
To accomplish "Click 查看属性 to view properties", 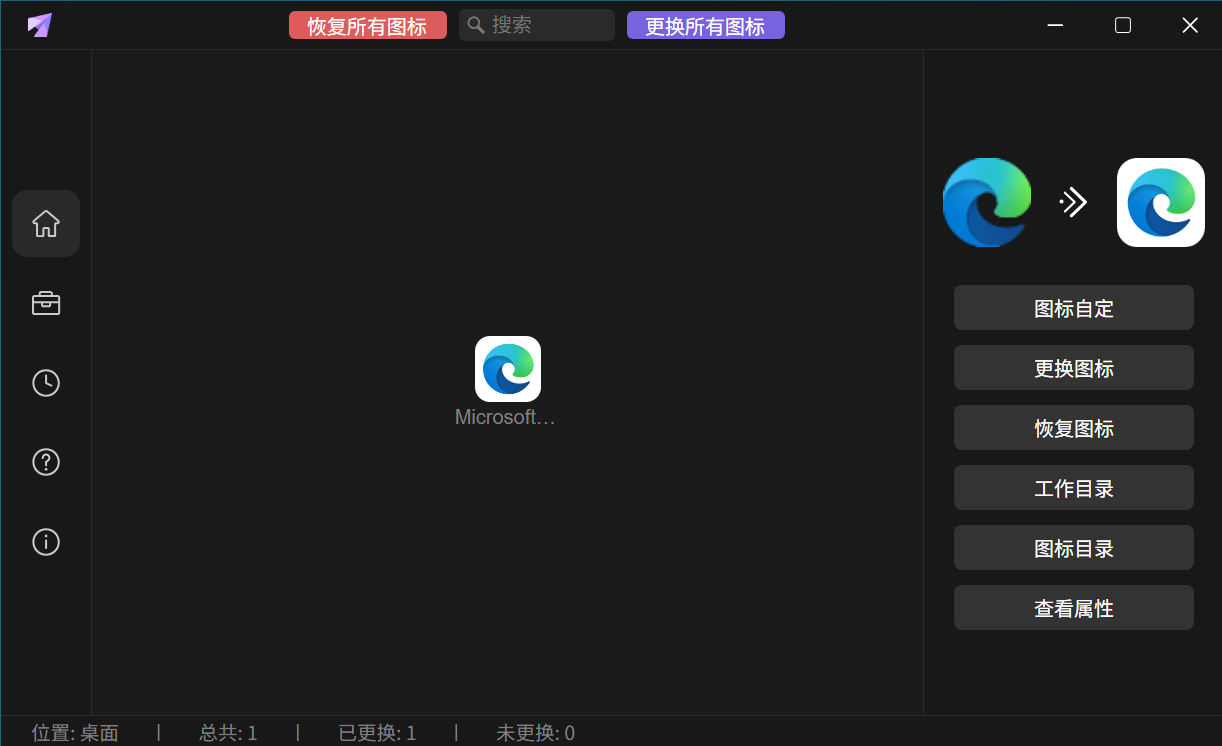I will pos(1073,608).
